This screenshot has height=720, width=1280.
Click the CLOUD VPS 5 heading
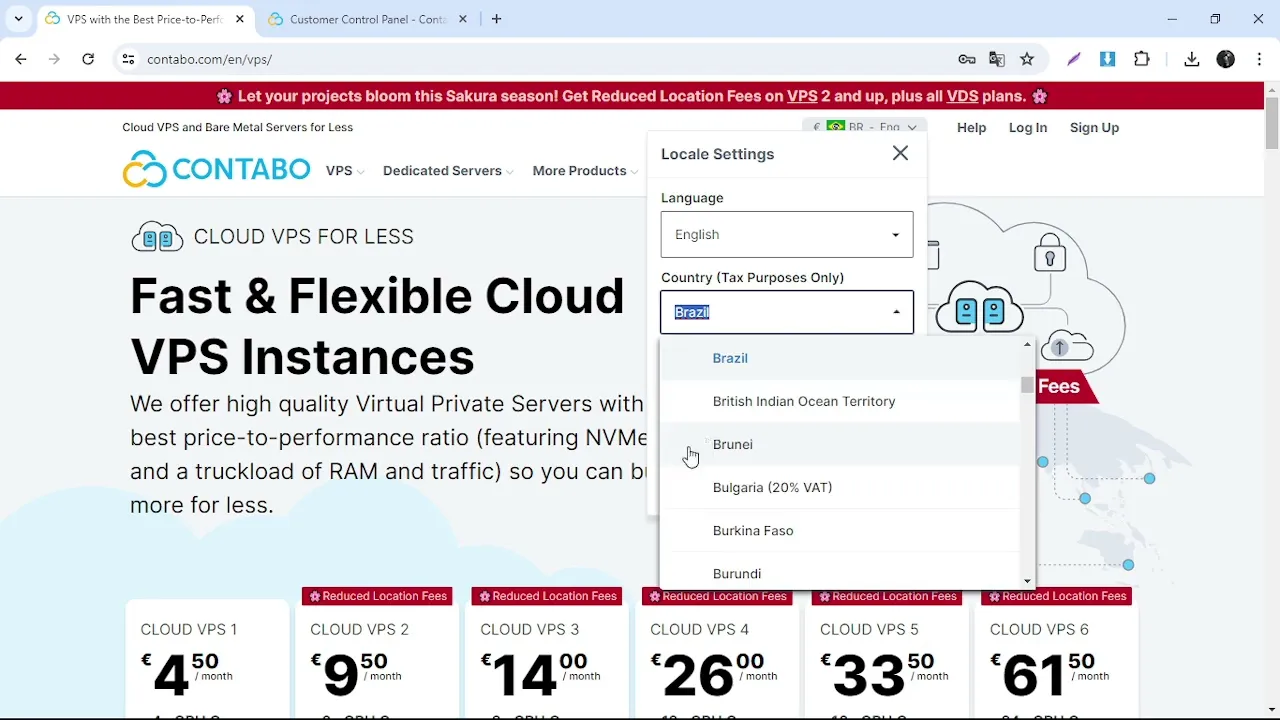point(869,629)
